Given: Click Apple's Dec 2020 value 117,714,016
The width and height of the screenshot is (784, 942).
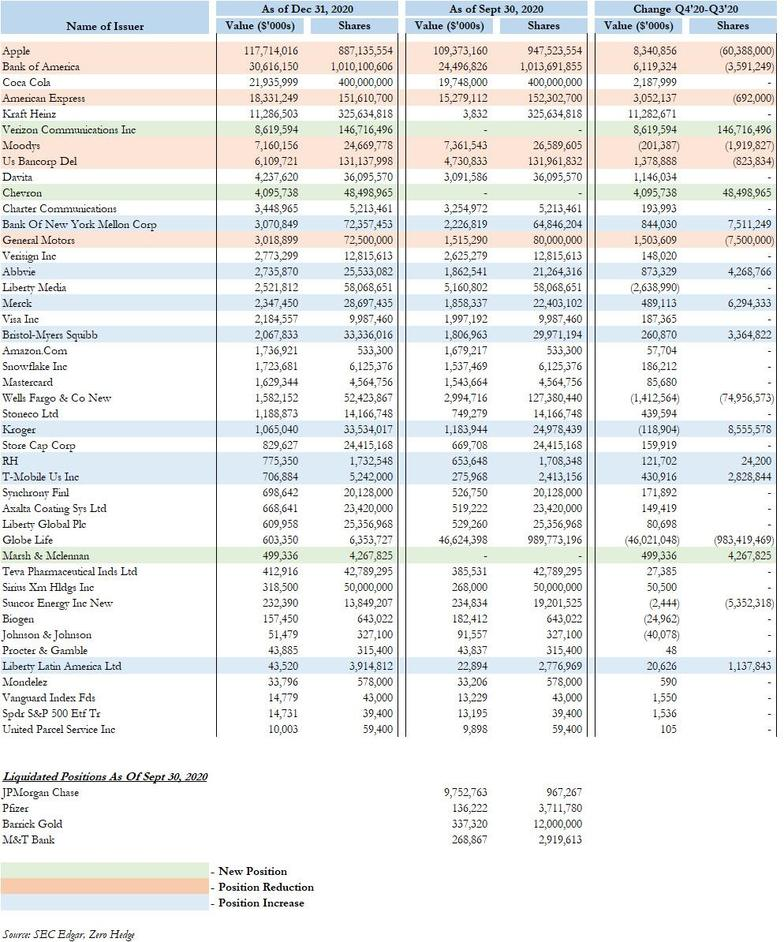Looking at the screenshot, I should 271,51.
